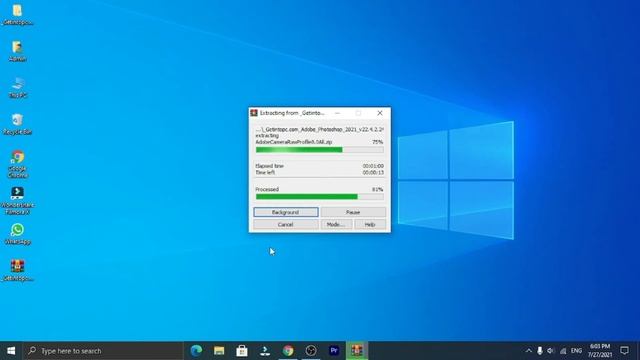
Task: Click the extracting file name text
Action: click(x=294, y=142)
